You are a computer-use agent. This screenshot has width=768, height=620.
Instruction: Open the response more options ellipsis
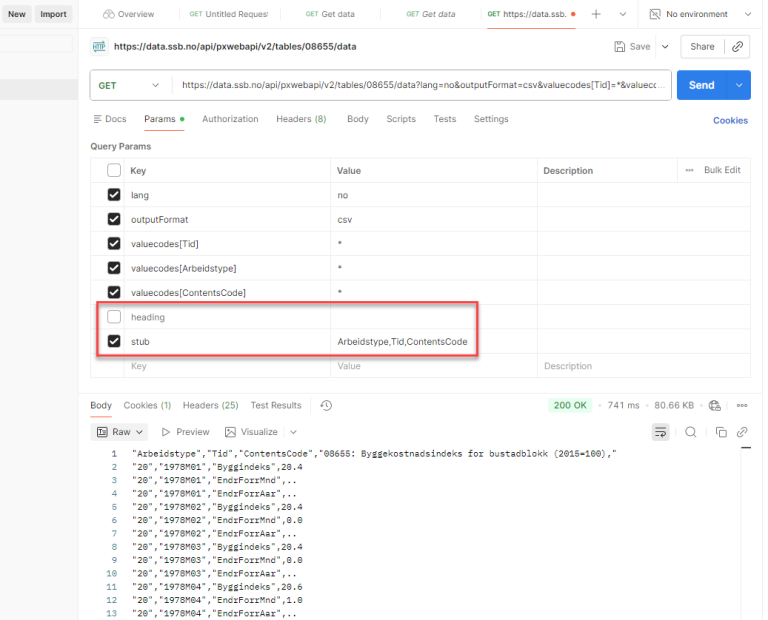tap(742, 405)
